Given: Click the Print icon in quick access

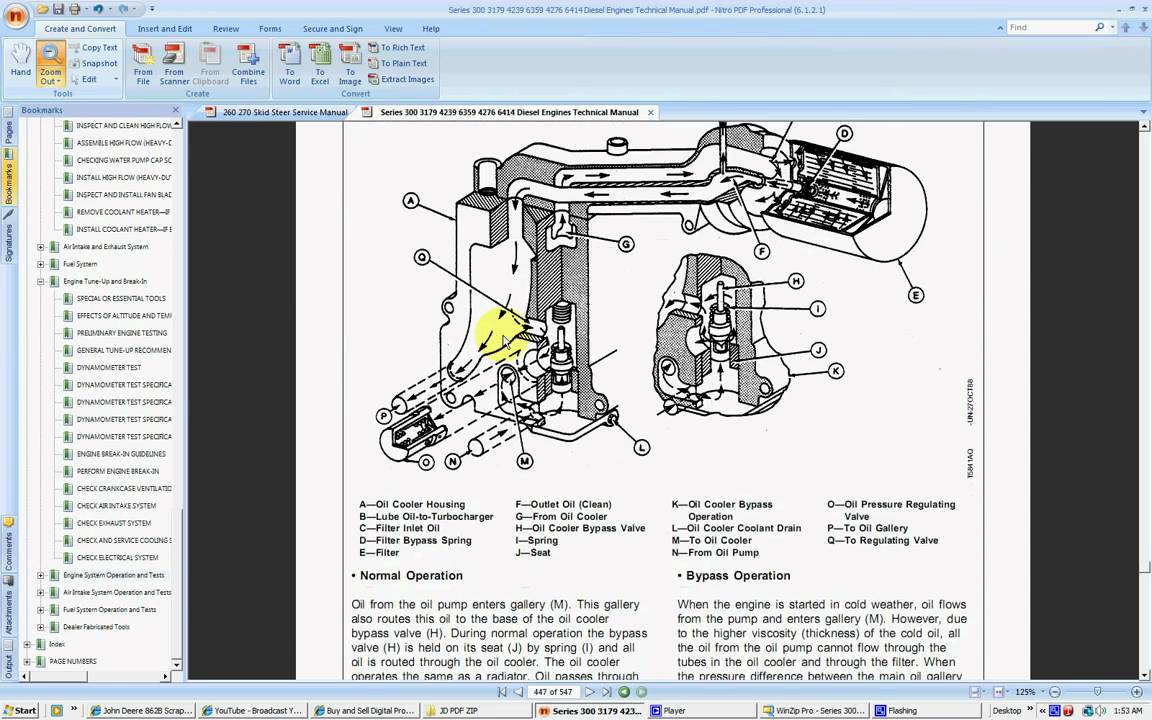Looking at the screenshot, I should [x=74, y=9].
